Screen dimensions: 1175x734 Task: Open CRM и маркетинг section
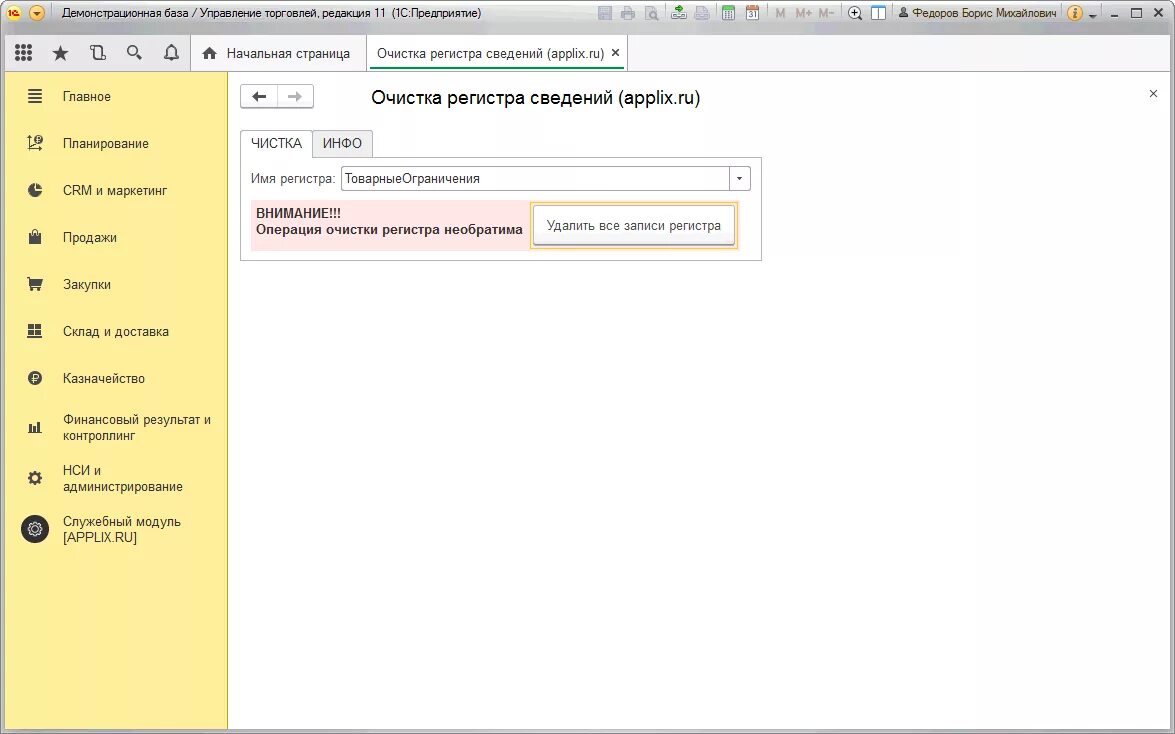pos(116,190)
